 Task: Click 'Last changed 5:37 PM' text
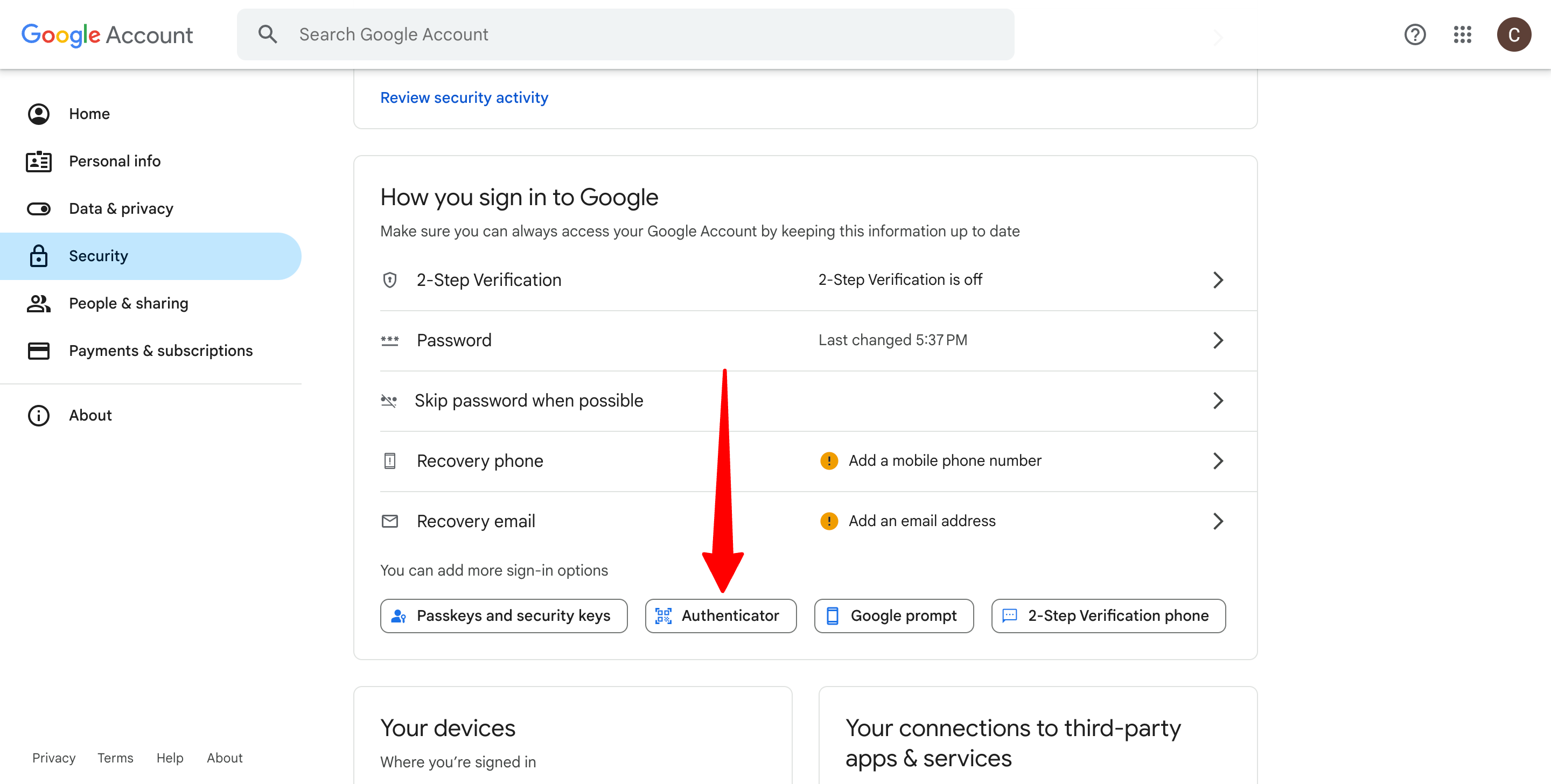[893, 340]
